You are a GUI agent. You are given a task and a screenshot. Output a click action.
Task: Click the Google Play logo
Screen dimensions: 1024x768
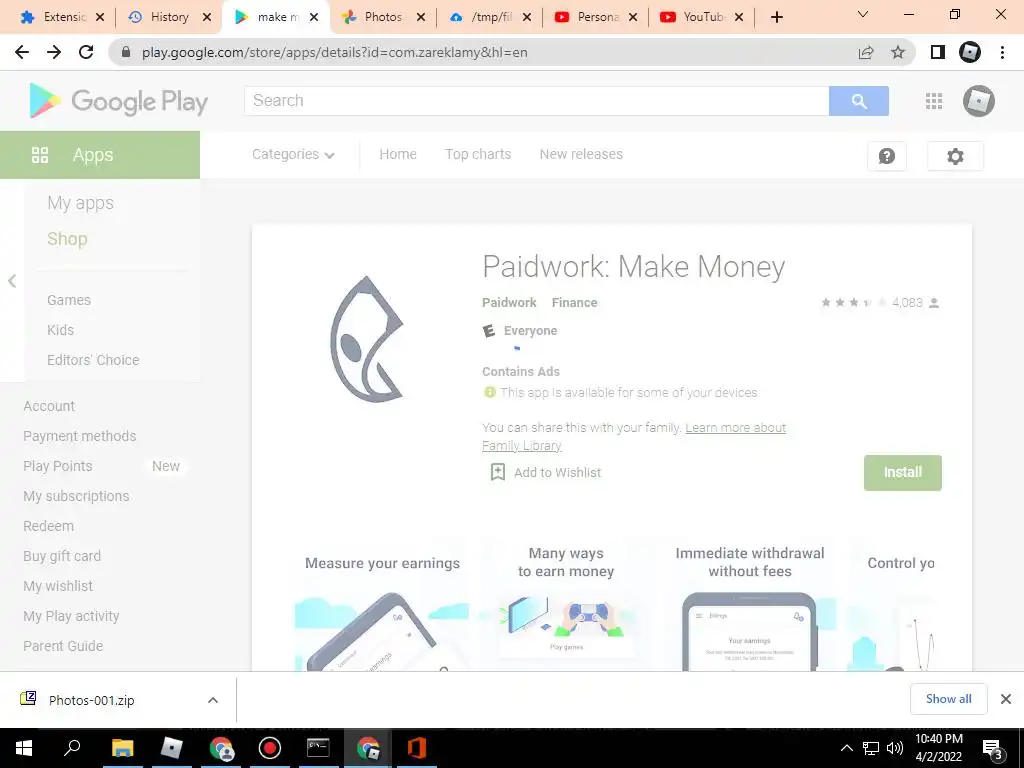(119, 101)
